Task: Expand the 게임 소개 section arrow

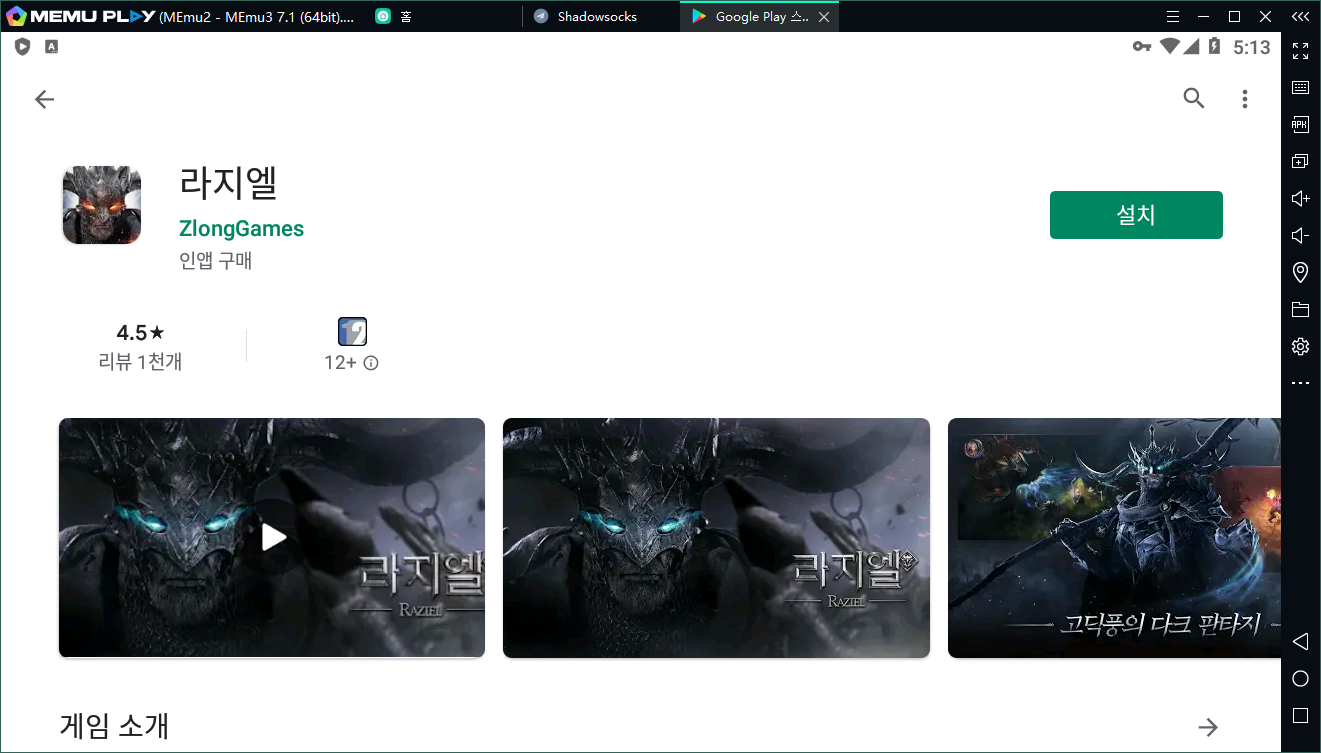Action: pos(1208,727)
